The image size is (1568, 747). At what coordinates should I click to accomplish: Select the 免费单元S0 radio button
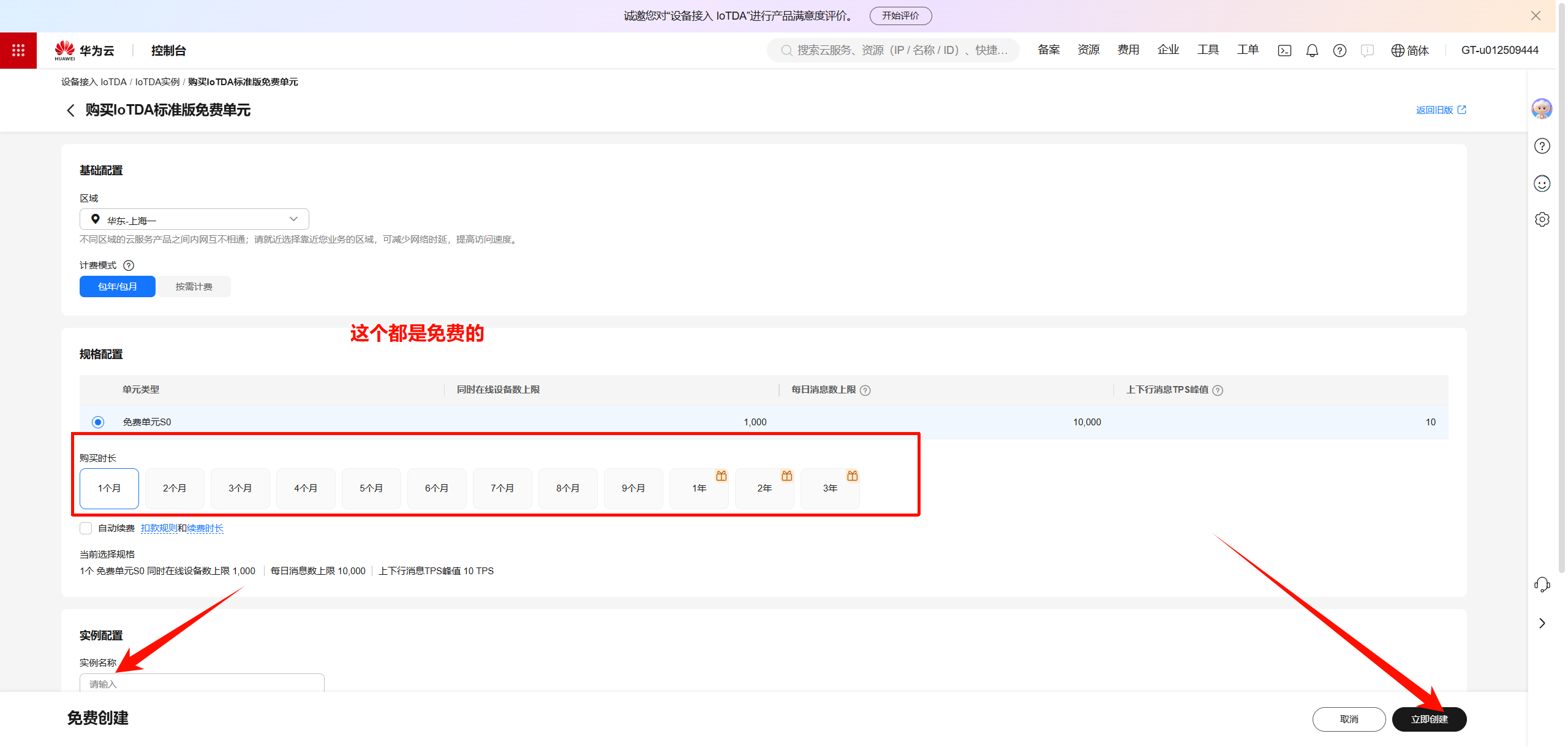click(x=98, y=422)
